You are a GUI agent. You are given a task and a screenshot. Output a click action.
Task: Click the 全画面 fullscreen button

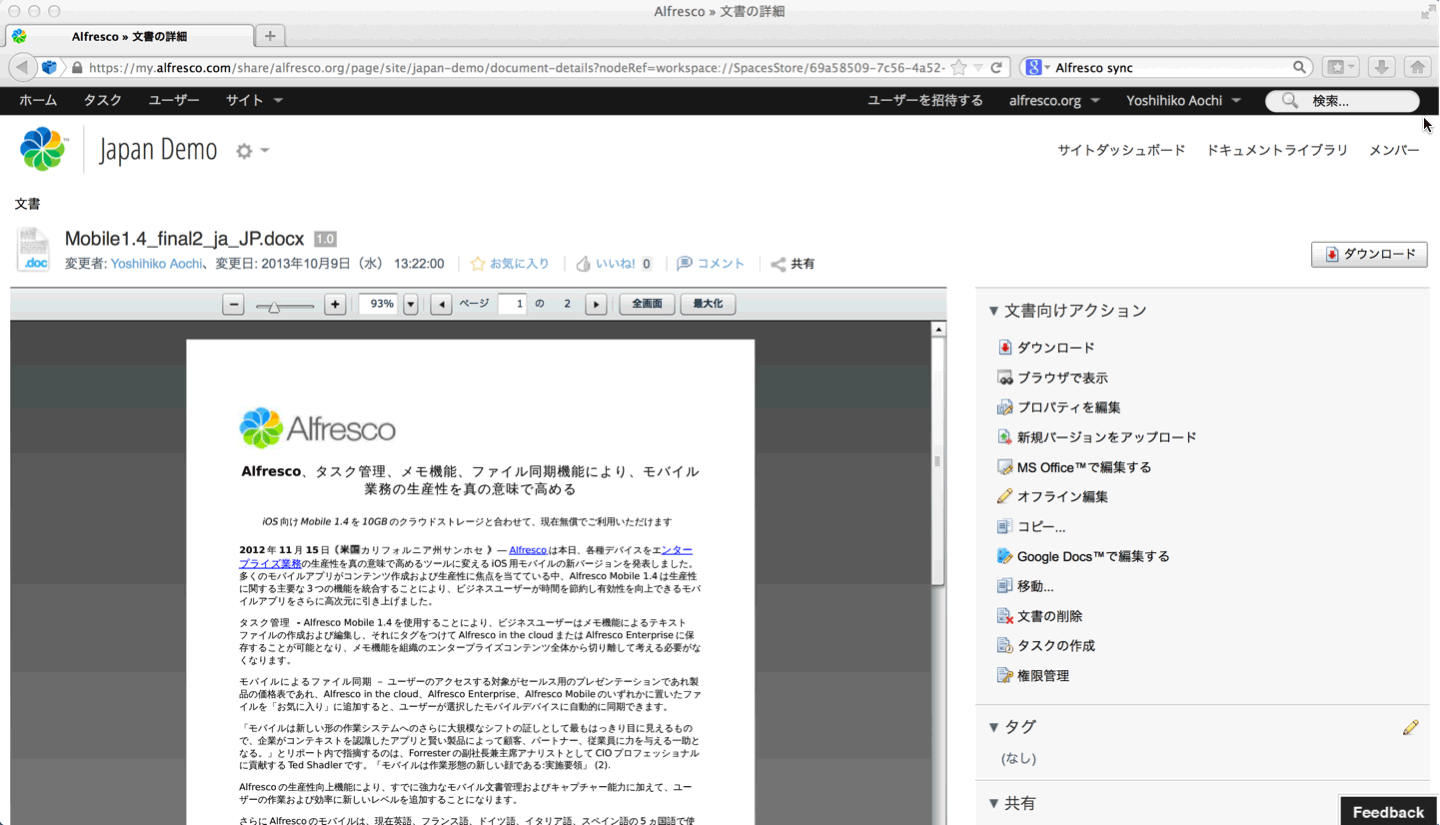coord(647,304)
